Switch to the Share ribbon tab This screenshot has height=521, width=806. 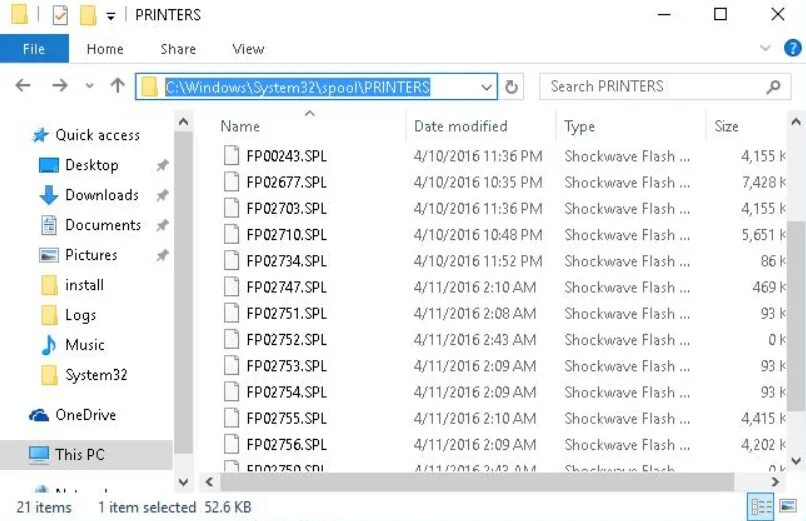point(178,49)
